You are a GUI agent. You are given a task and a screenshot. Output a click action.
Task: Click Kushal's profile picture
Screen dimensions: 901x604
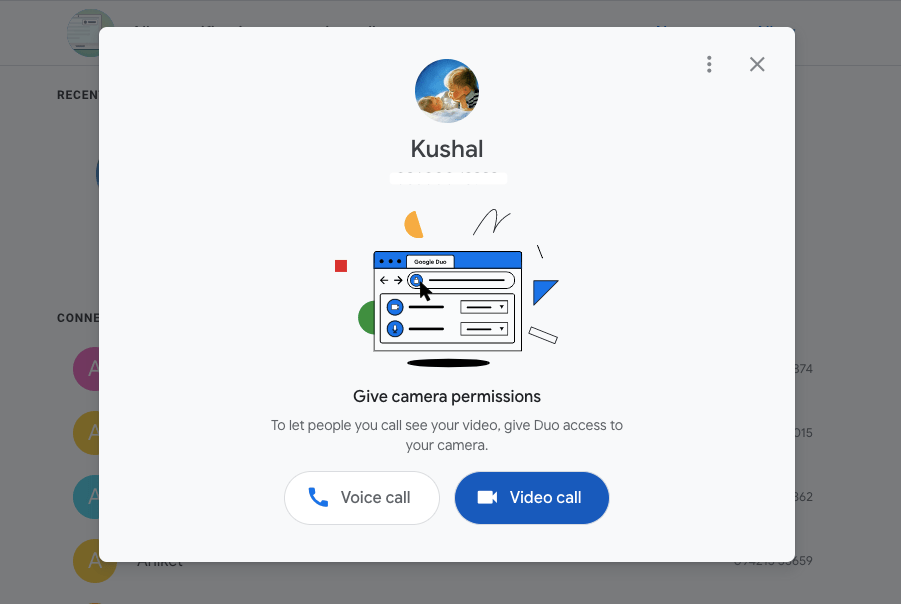(447, 91)
